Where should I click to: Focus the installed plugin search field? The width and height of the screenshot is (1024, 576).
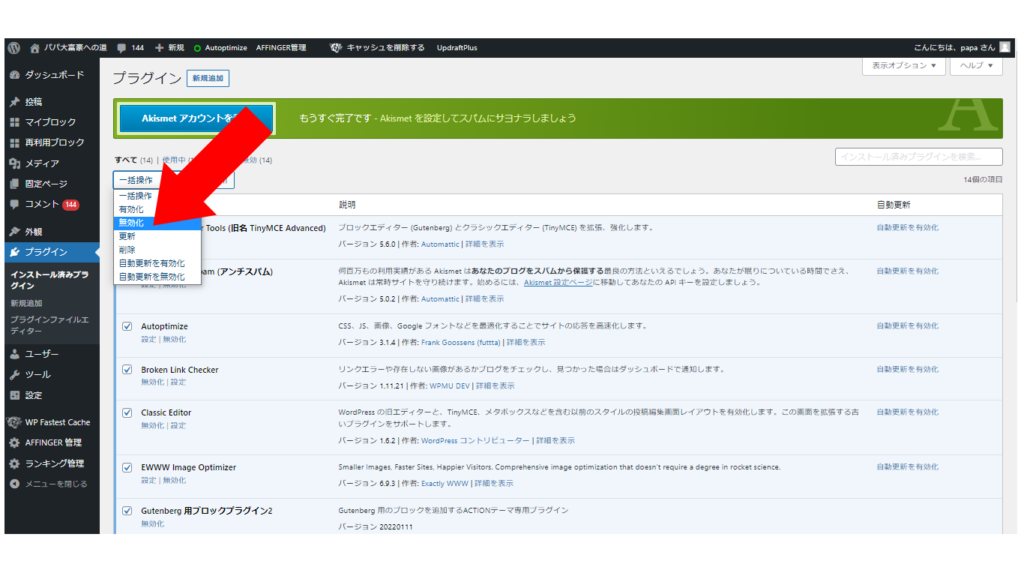[918, 157]
